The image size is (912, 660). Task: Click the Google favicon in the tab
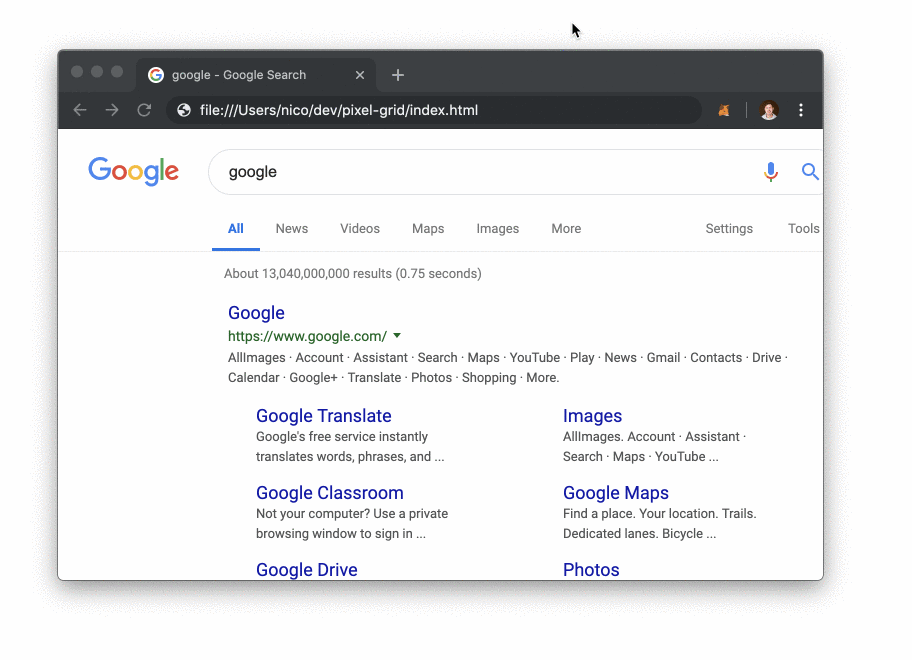click(x=156, y=75)
